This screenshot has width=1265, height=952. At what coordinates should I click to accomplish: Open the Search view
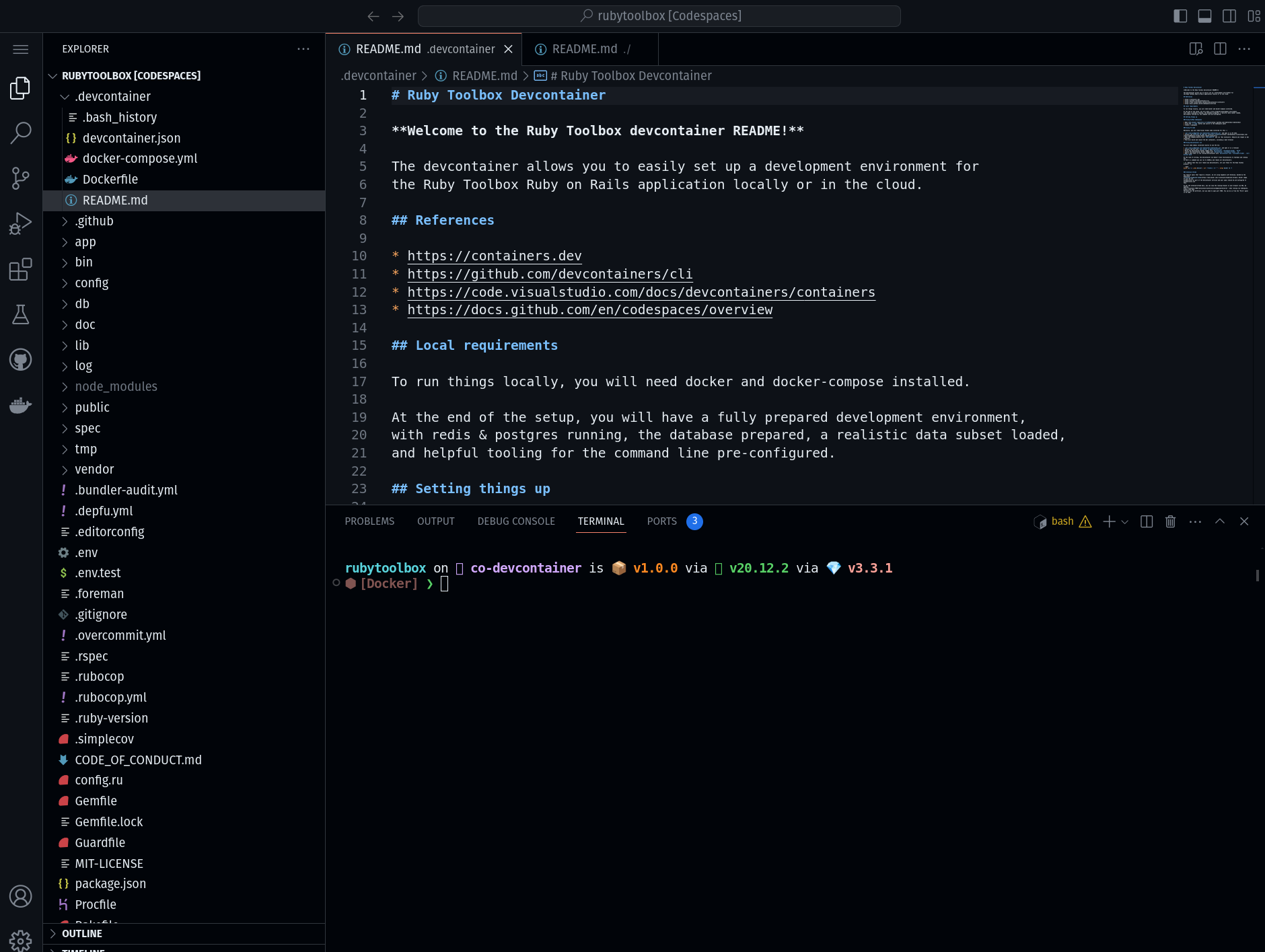click(21, 133)
